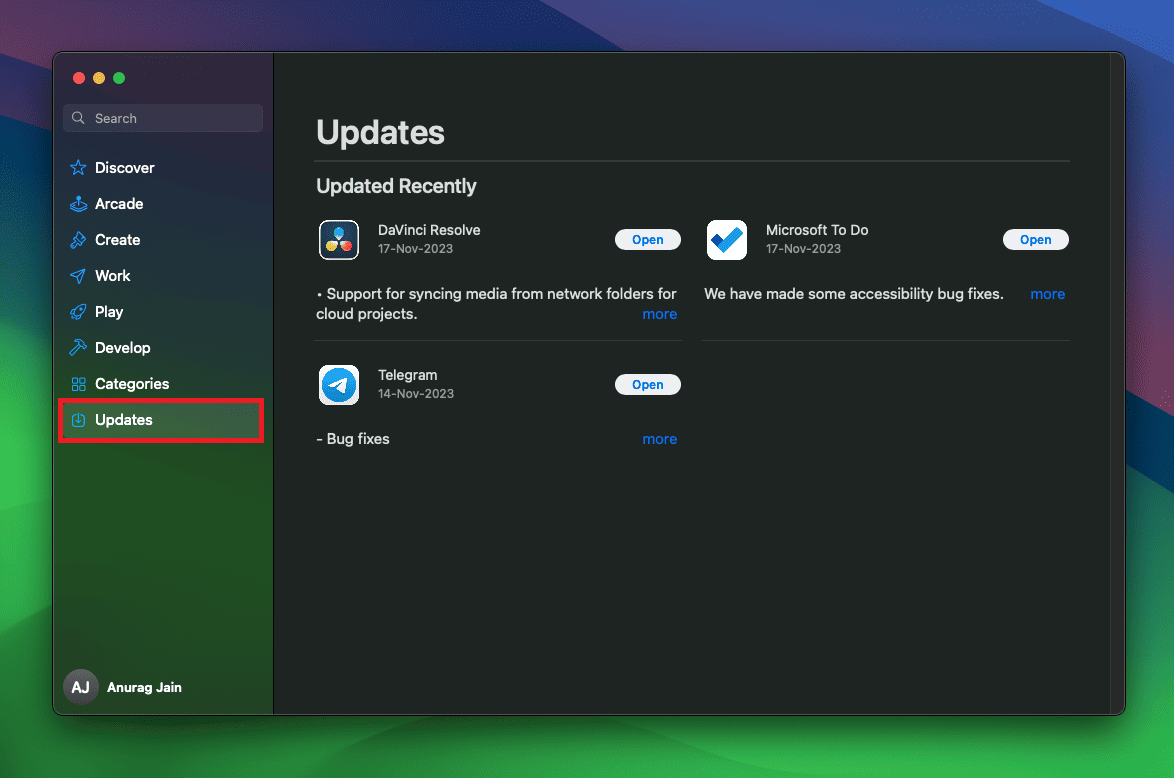
Task: Minimize the App Store window
Action: (99, 78)
